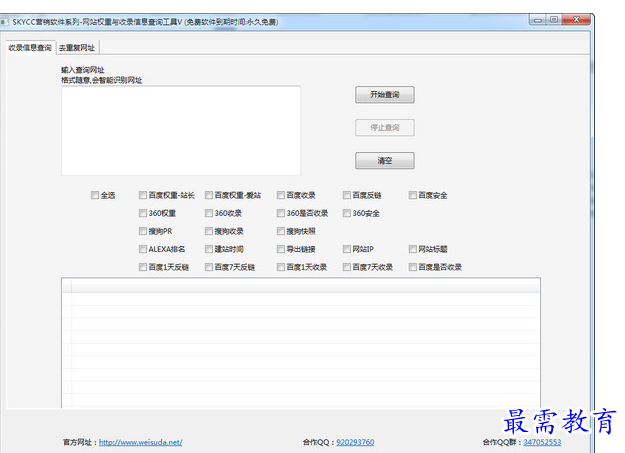Start the query with 开始查询 button
The width and height of the screenshot is (625, 453).
tap(385, 95)
